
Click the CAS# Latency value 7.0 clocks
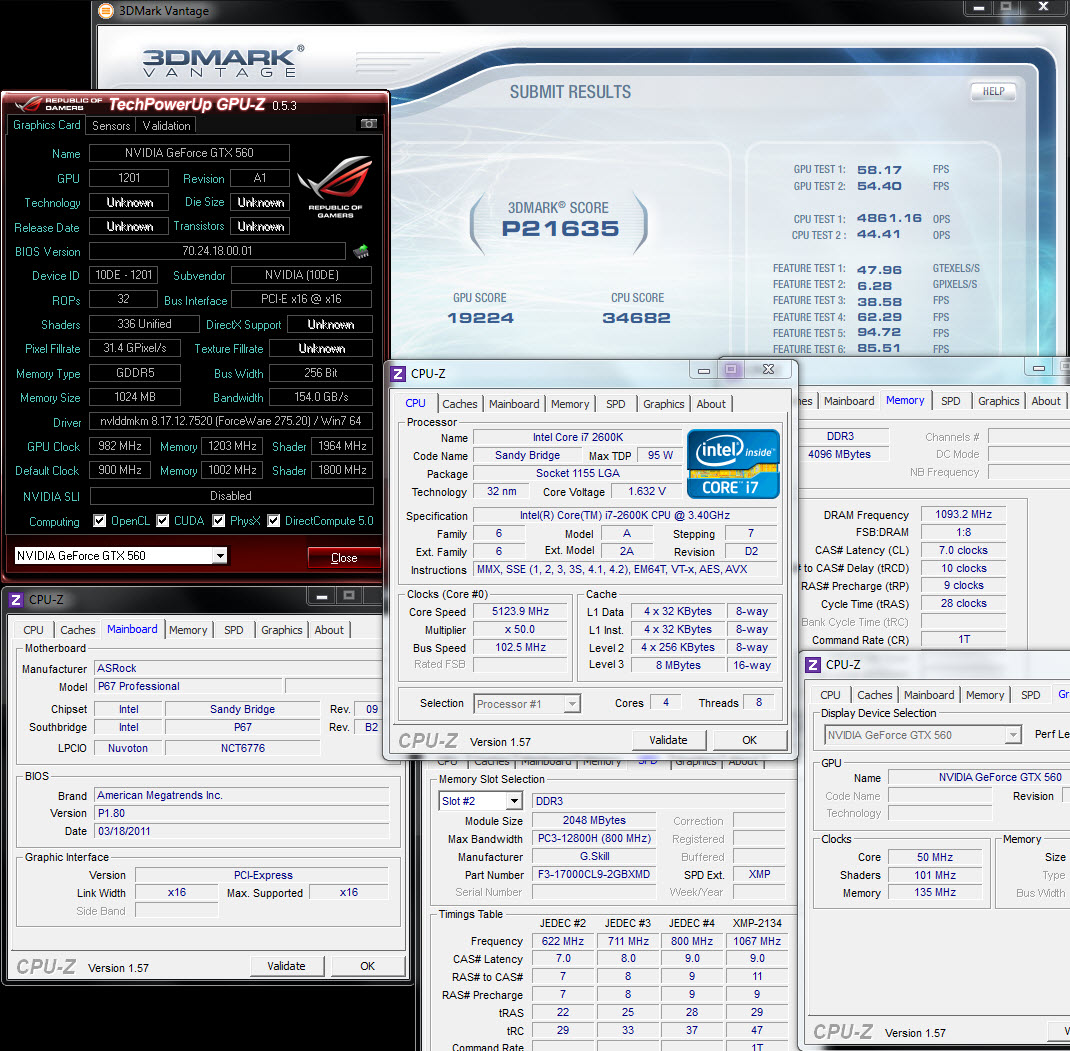tap(963, 550)
